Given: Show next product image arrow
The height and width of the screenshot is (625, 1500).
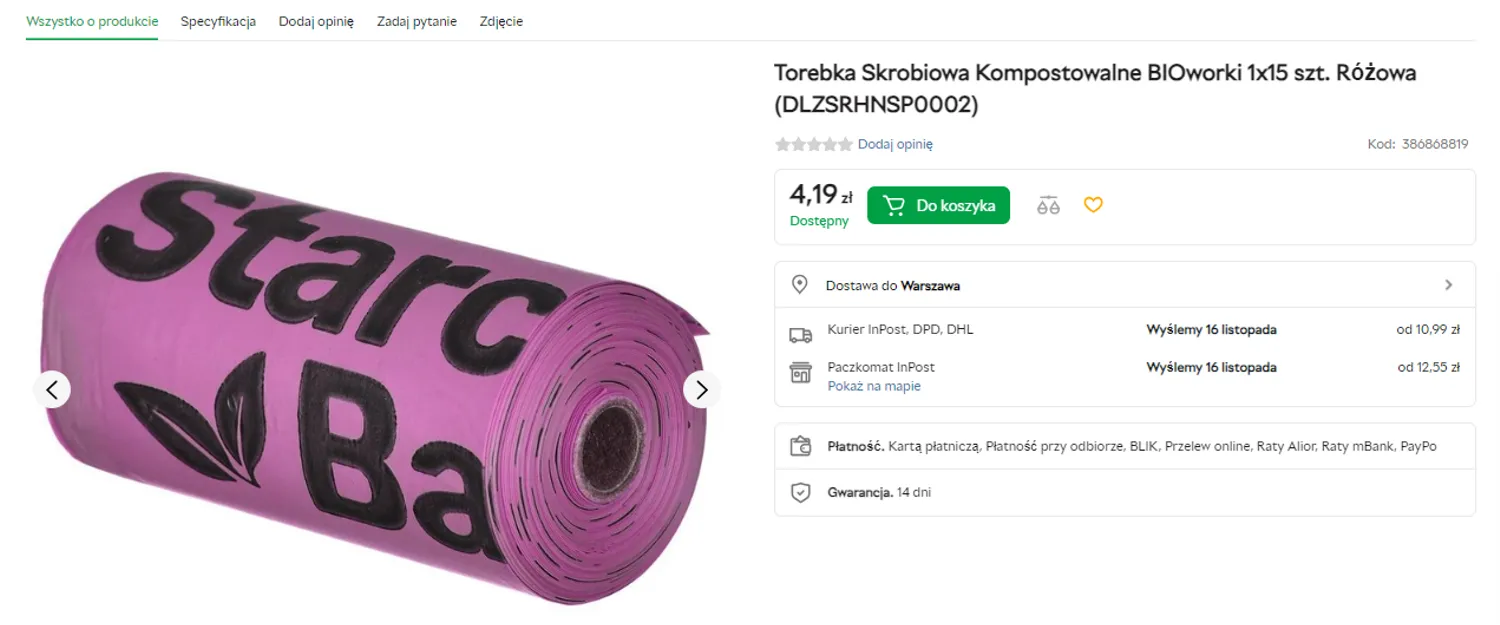Looking at the screenshot, I should coord(702,389).
